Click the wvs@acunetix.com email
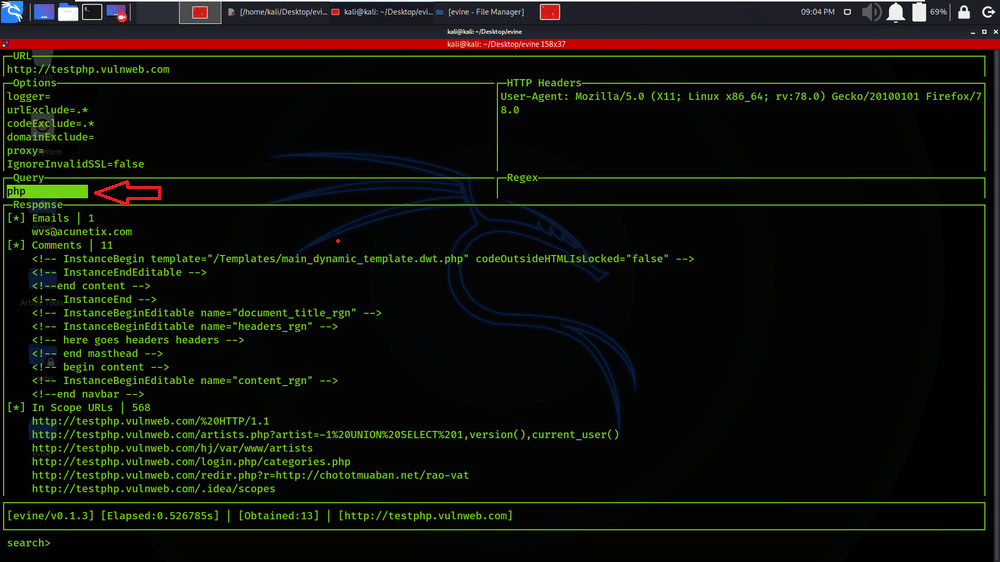 pos(82,232)
